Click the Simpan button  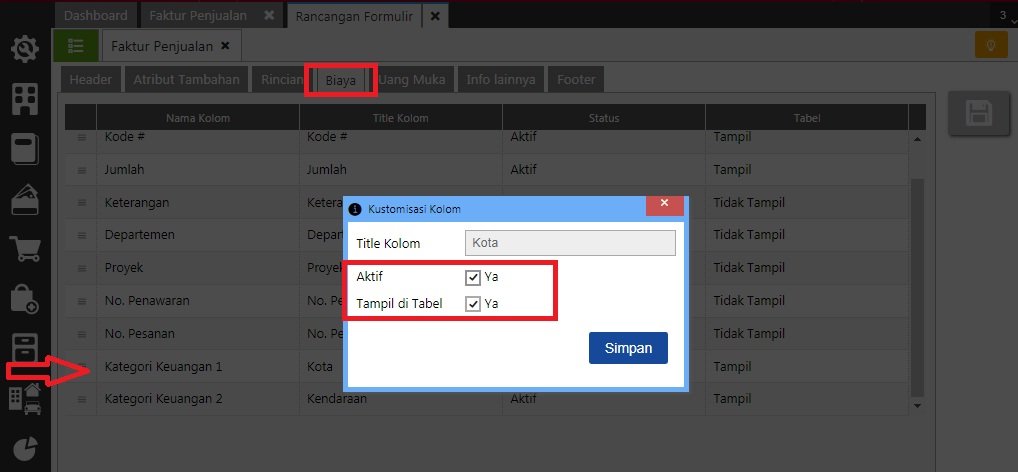(x=628, y=348)
